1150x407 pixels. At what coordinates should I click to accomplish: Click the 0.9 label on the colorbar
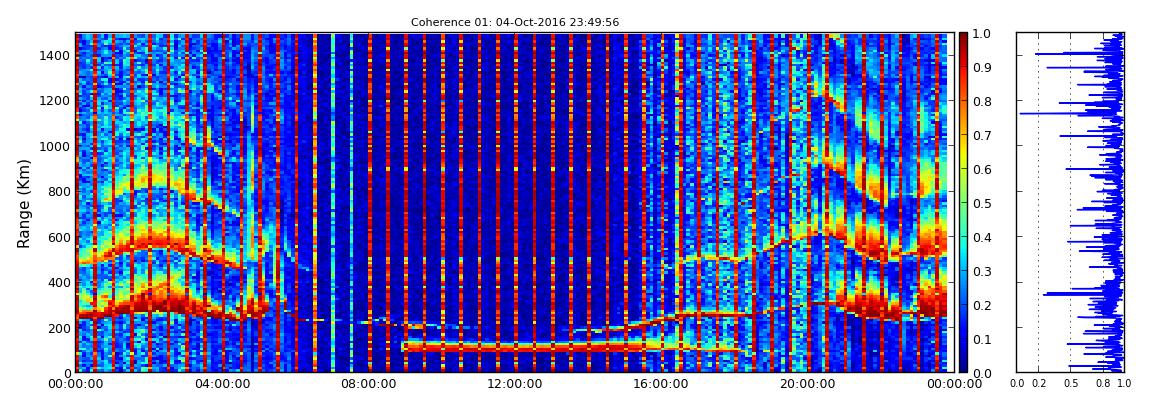982,67
